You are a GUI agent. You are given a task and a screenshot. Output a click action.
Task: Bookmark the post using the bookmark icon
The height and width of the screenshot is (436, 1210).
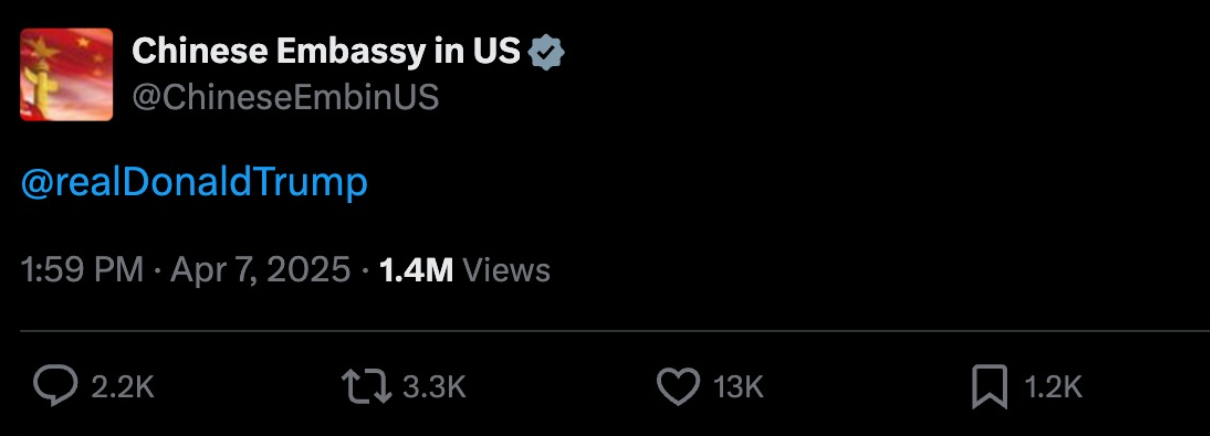click(x=989, y=387)
